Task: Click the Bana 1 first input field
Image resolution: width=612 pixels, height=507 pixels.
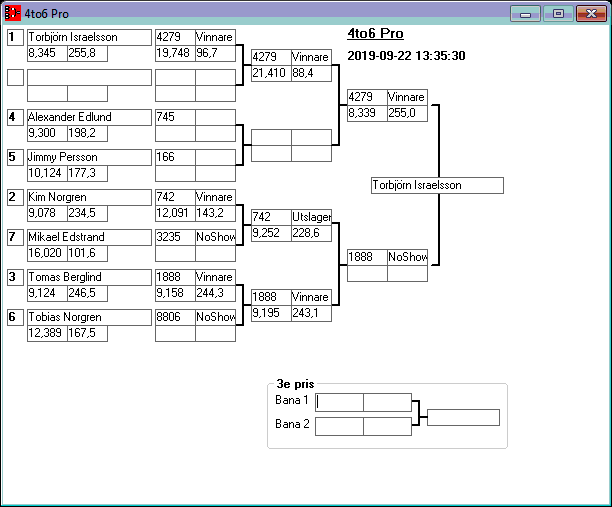Action: point(339,402)
